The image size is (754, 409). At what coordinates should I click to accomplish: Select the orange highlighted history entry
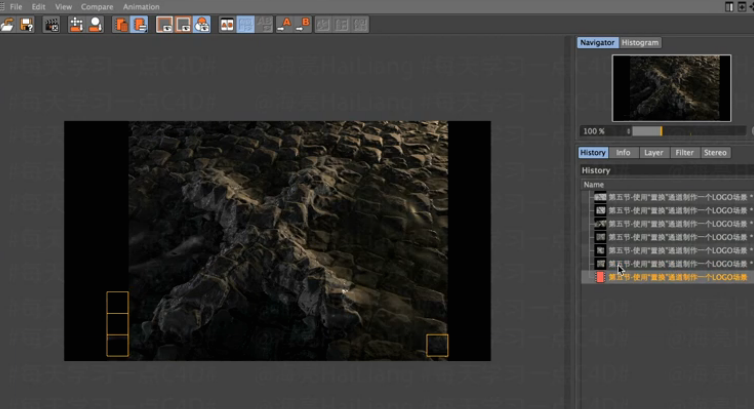(x=677, y=277)
